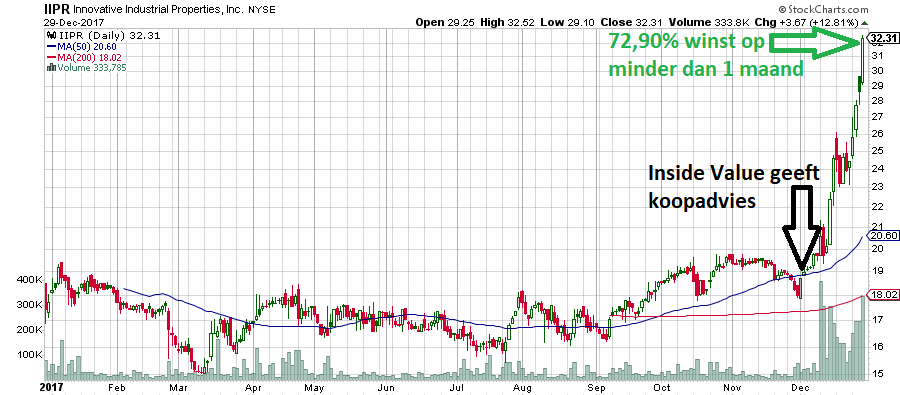The image size is (900, 395).
Task: Click the 'IIPR (Daily) 32.31' legend entry
Action: click(x=103, y=36)
